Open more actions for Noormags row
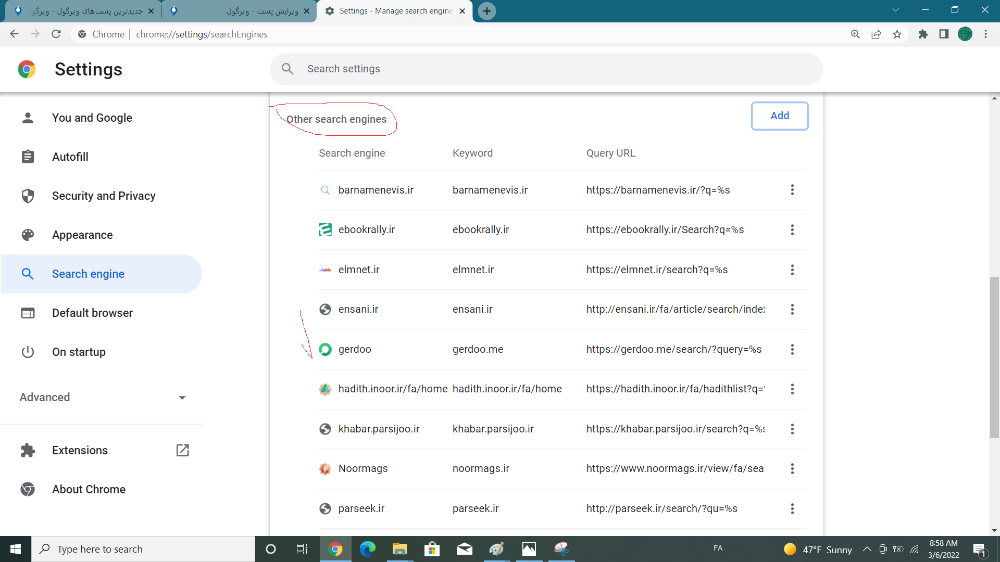 point(792,469)
